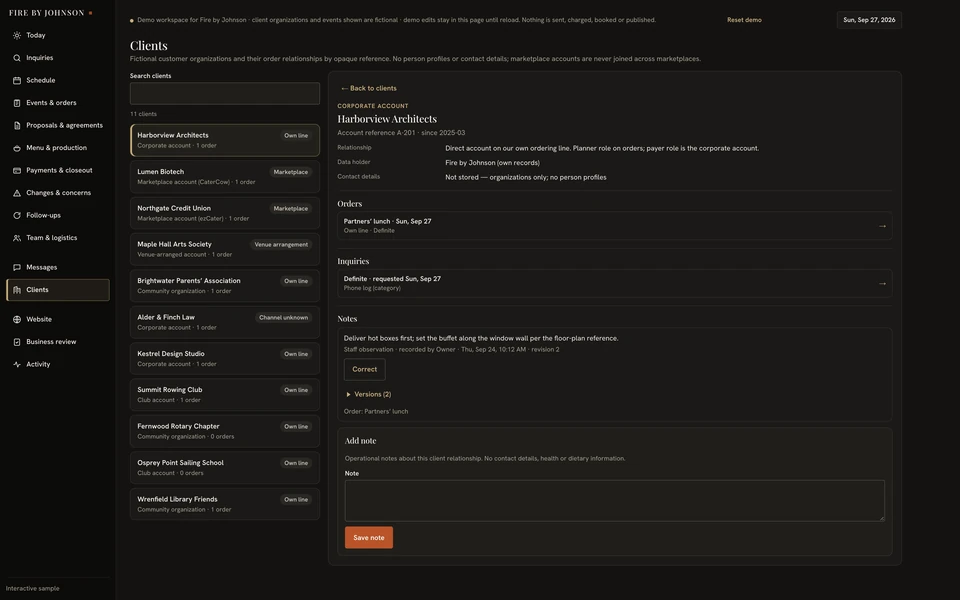Click the Proposals & agreements document icon
Image resolution: width=960 pixels, height=600 pixels.
coord(17,126)
